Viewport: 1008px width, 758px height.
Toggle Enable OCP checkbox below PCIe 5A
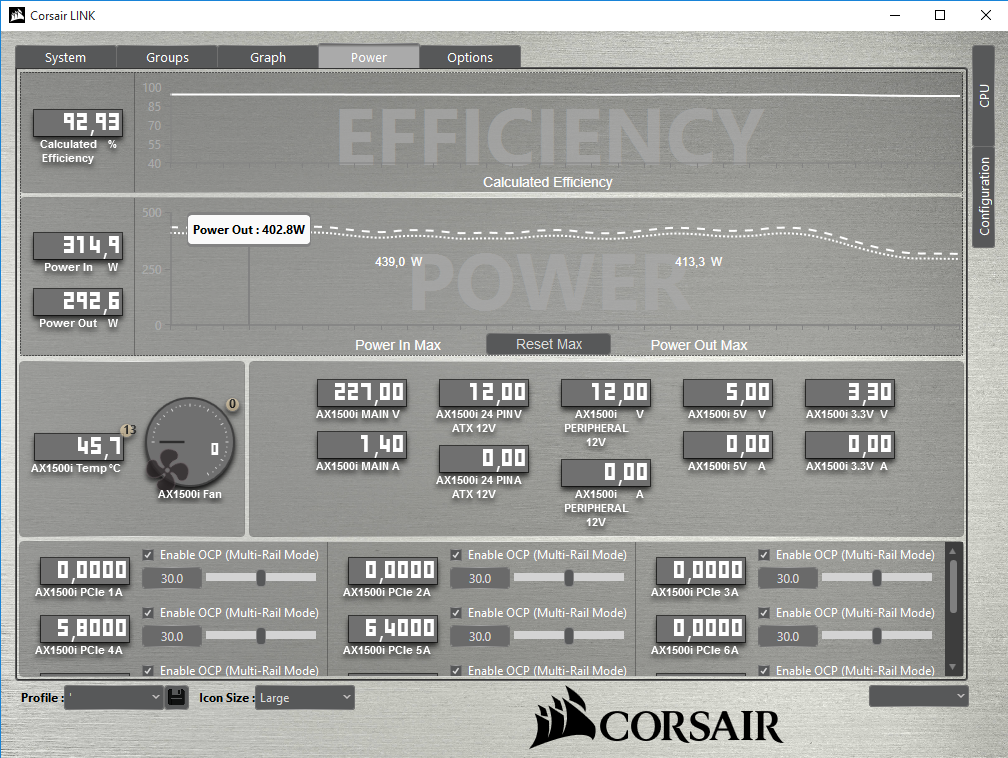click(x=456, y=671)
